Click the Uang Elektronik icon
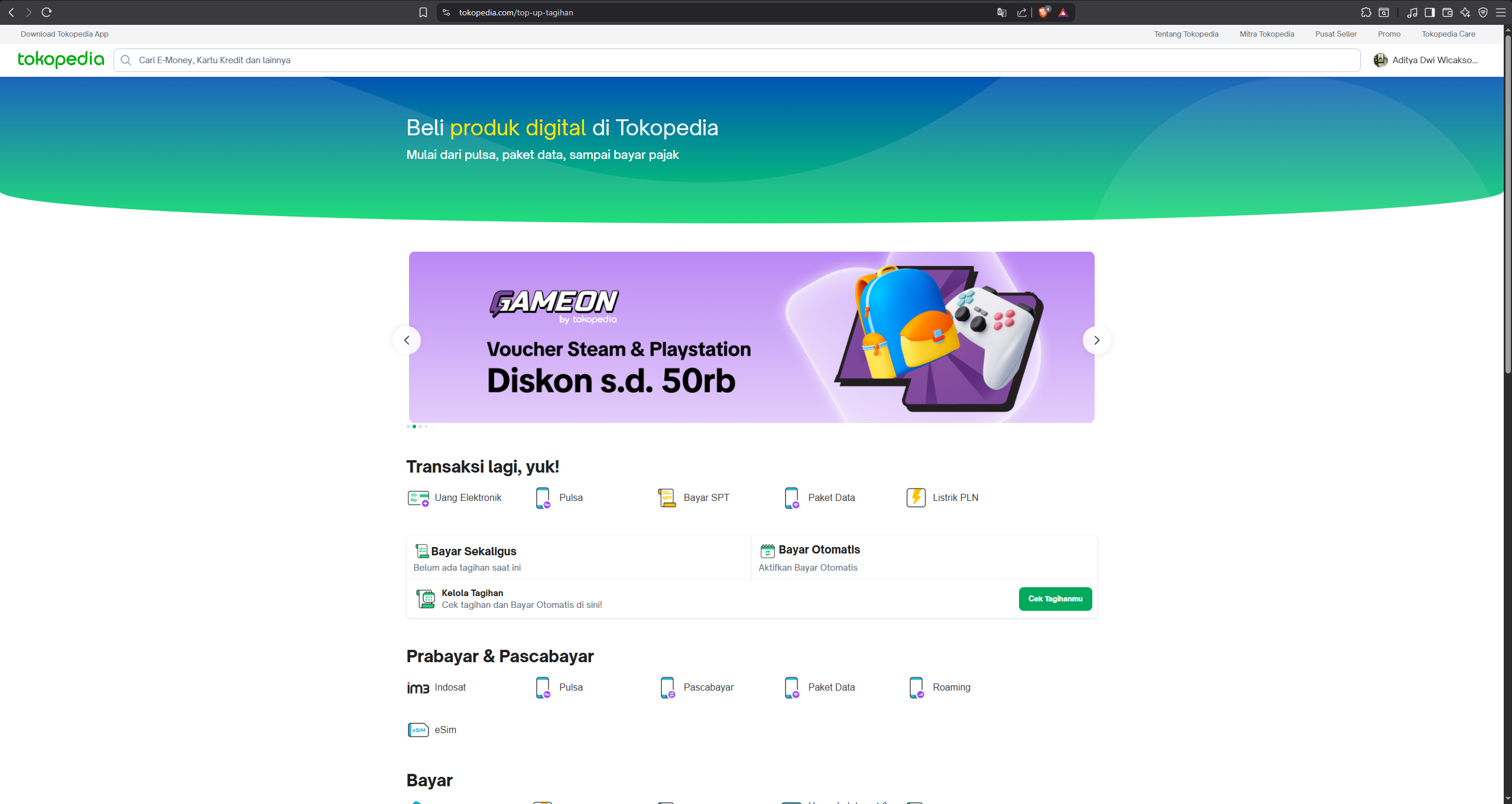Screen dimensions: 1512x804 [418, 498]
